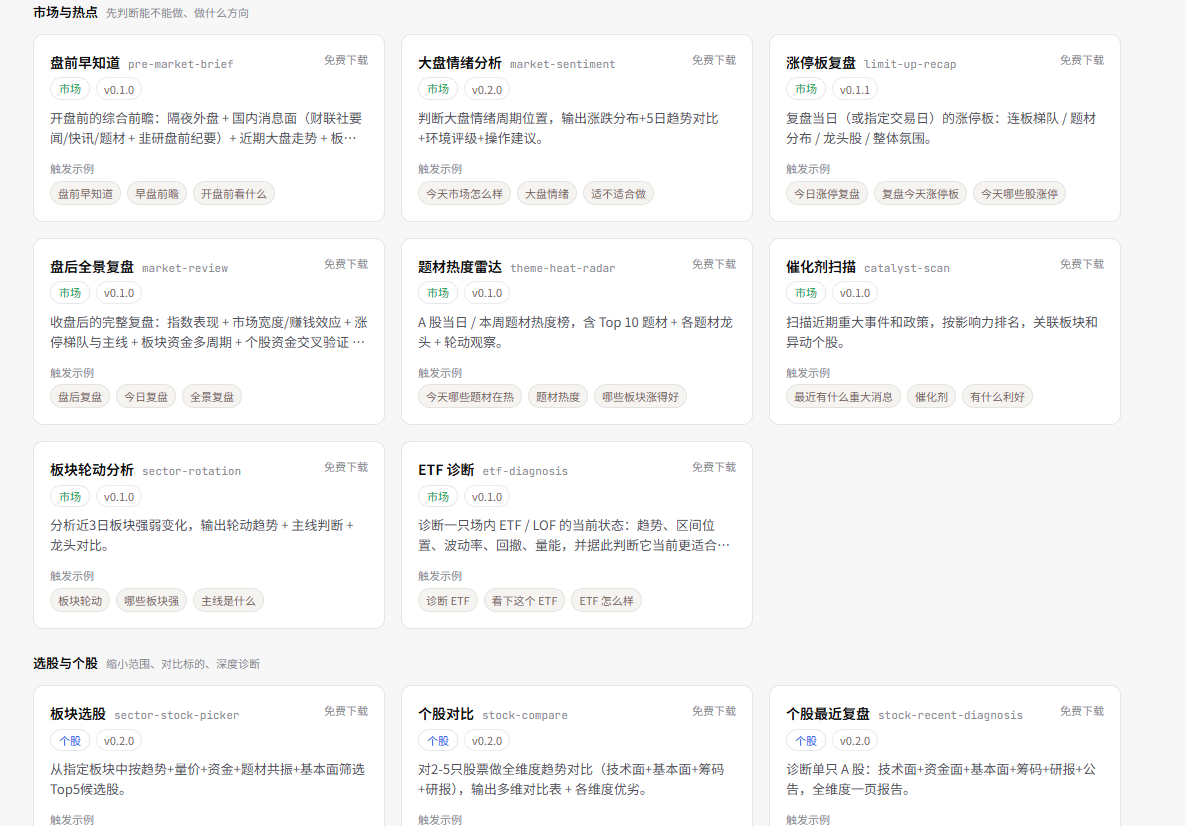Click the 选股与个股 section heading
The width and height of the screenshot is (1186, 826).
pos(65,663)
